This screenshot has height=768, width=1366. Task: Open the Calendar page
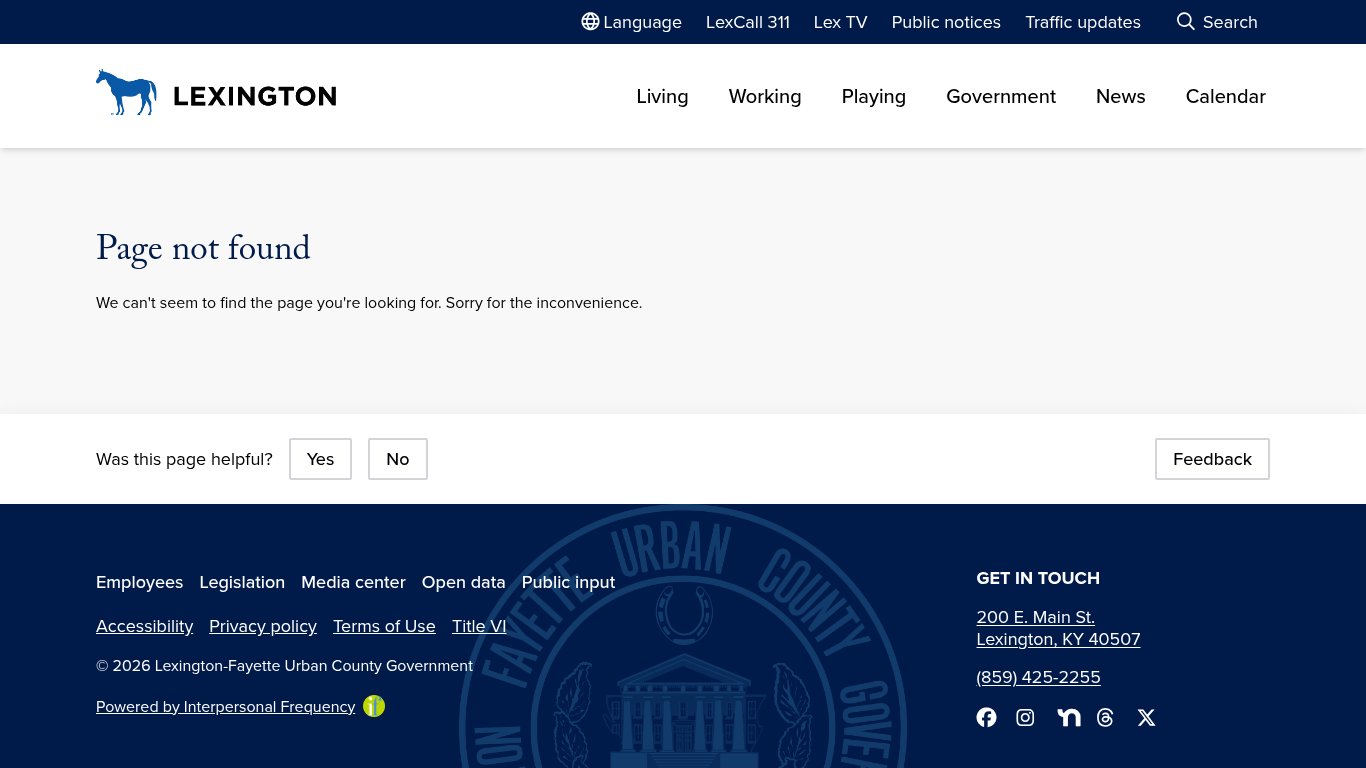[1225, 96]
